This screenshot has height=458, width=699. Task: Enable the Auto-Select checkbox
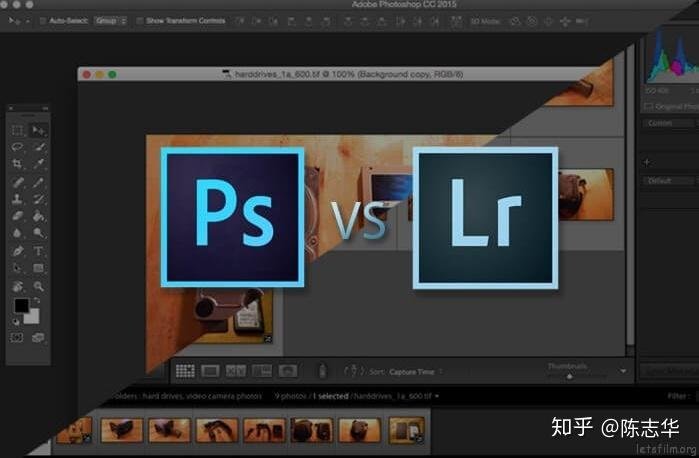(43, 21)
